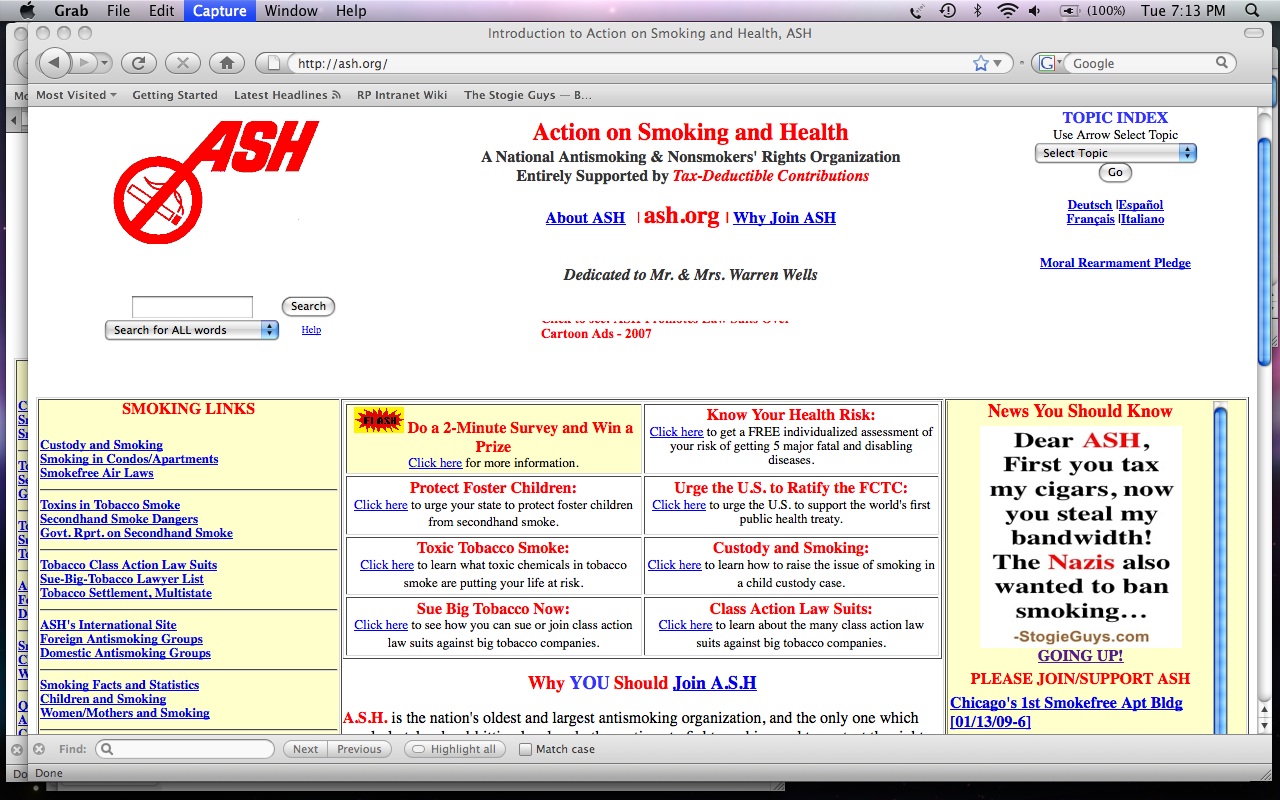Click the page icon in URL bar
The height and width of the screenshot is (800, 1280).
tap(274, 63)
